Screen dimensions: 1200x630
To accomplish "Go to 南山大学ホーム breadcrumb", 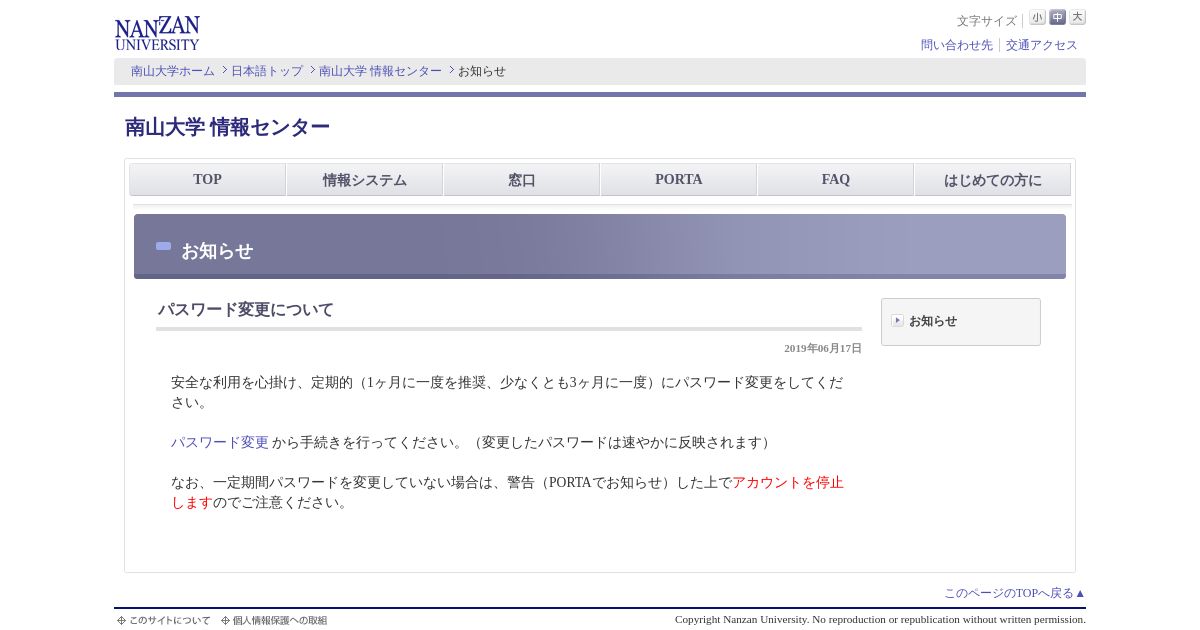I will pyautogui.click(x=173, y=71).
